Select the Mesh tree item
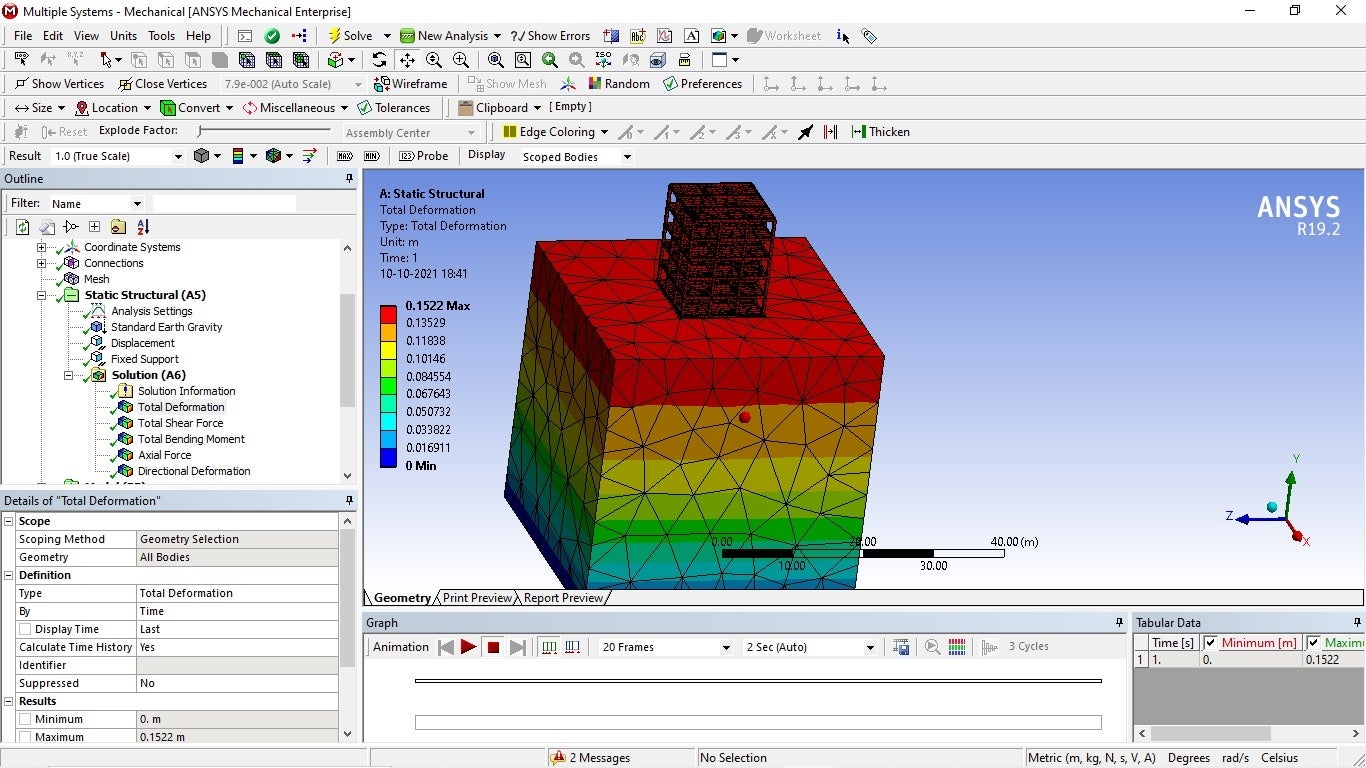Image resolution: width=1366 pixels, height=768 pixels. (x=96, y=279)
